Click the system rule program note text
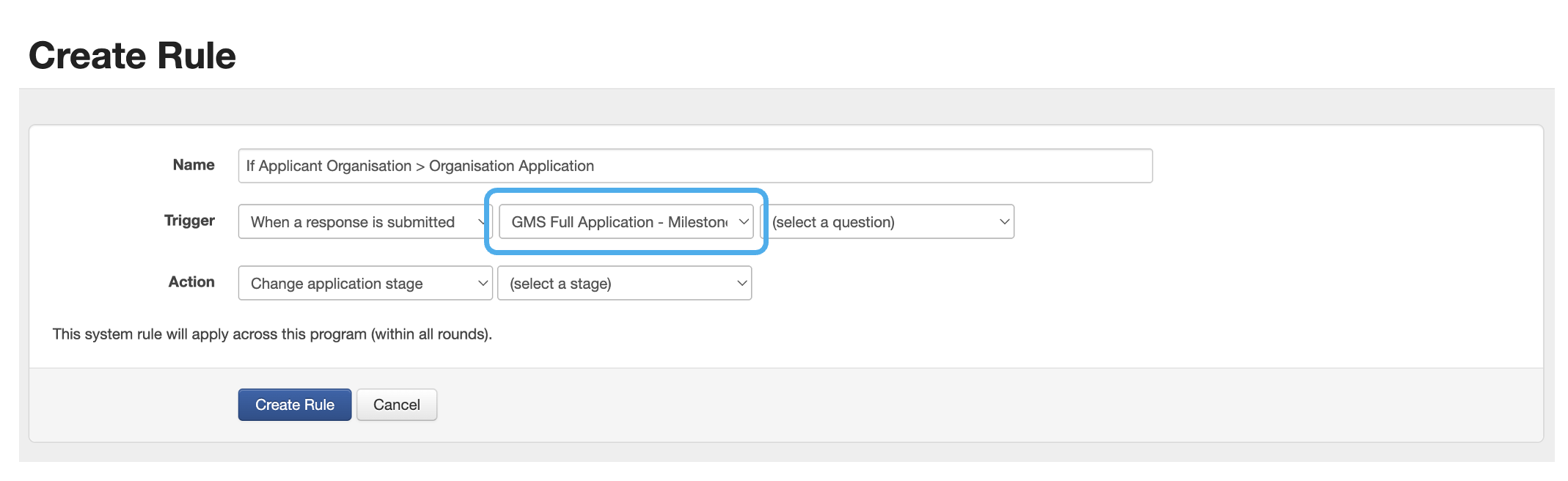The height and width of the screenshot is (481, 1568). 272,334
